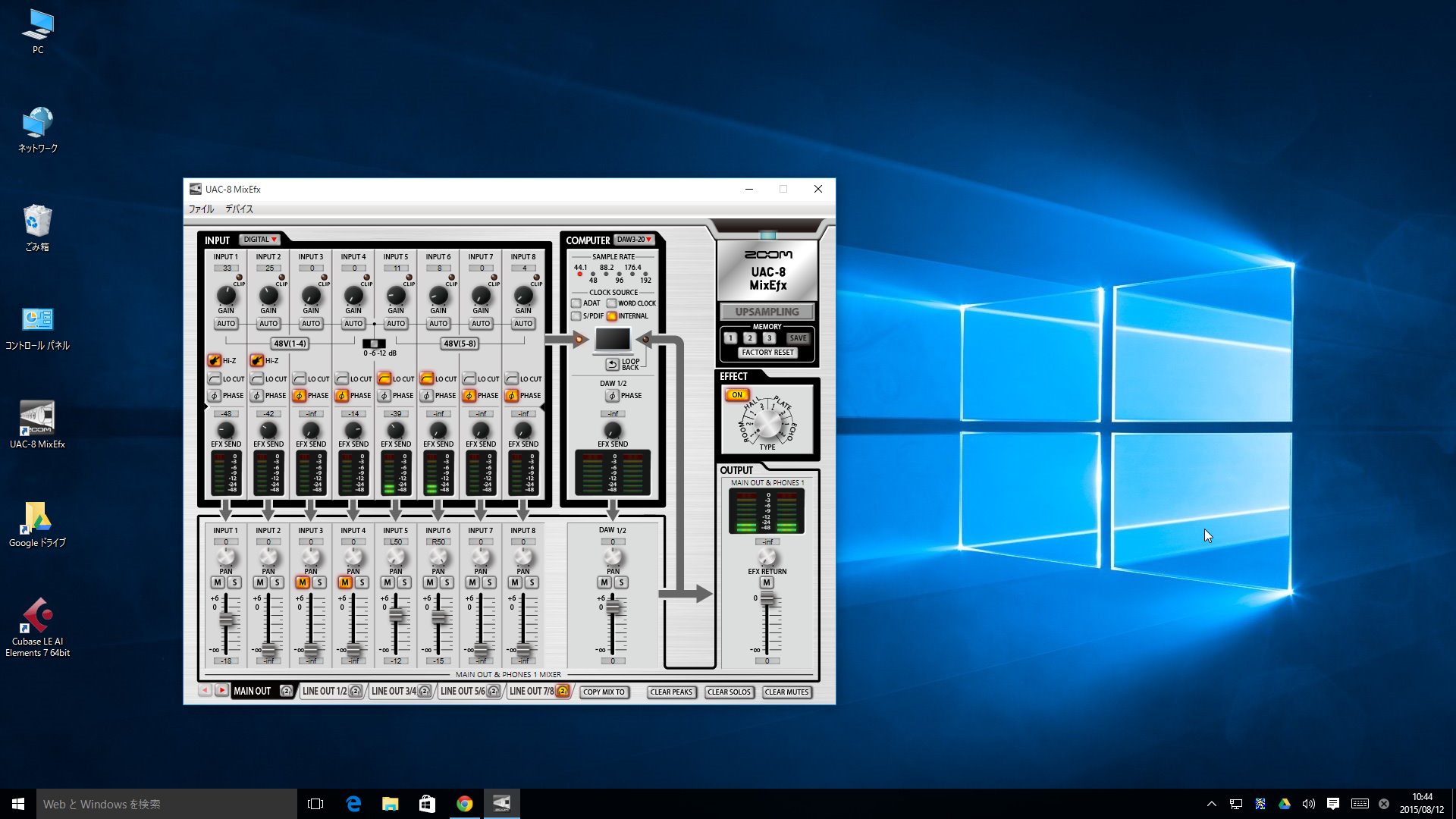Click the memory SAVE button

point(798,338)
